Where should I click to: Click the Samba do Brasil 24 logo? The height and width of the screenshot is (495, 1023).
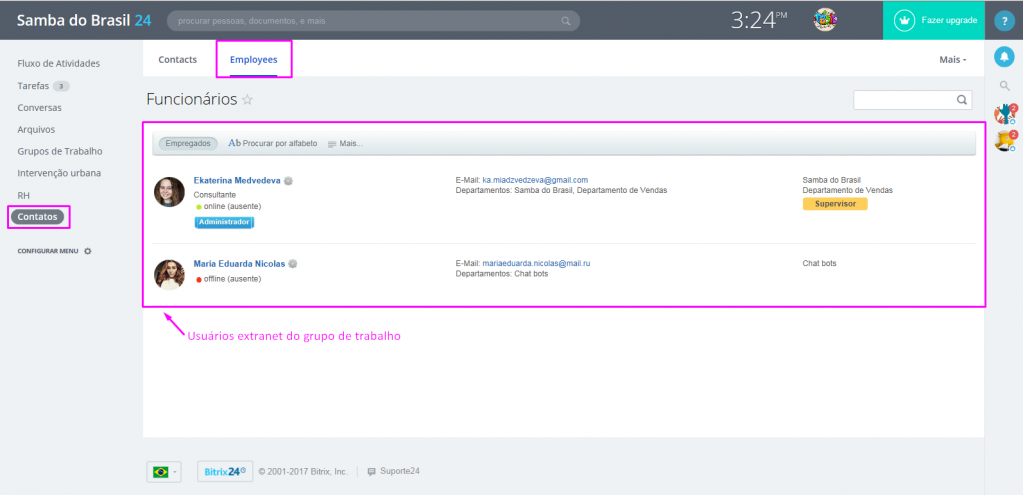[84, 20]
